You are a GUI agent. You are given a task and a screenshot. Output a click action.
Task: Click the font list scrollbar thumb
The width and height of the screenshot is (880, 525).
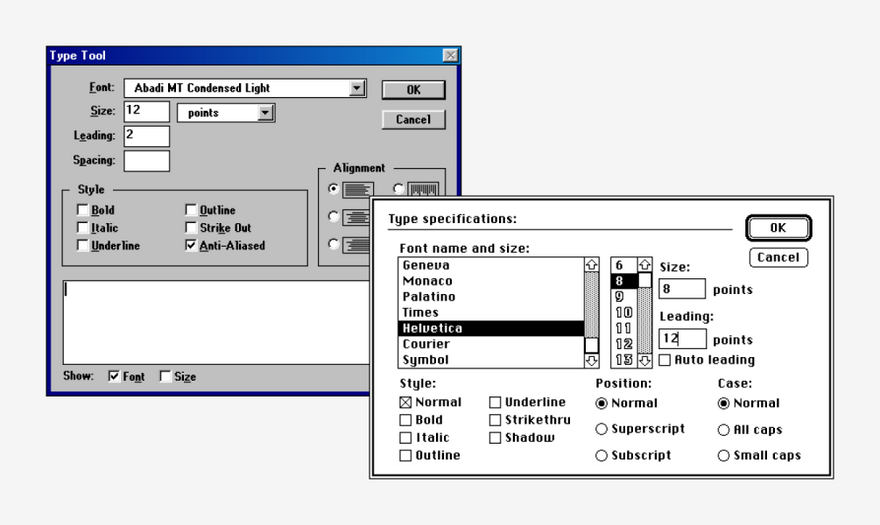pyautogui.click(x=591, y=345)
